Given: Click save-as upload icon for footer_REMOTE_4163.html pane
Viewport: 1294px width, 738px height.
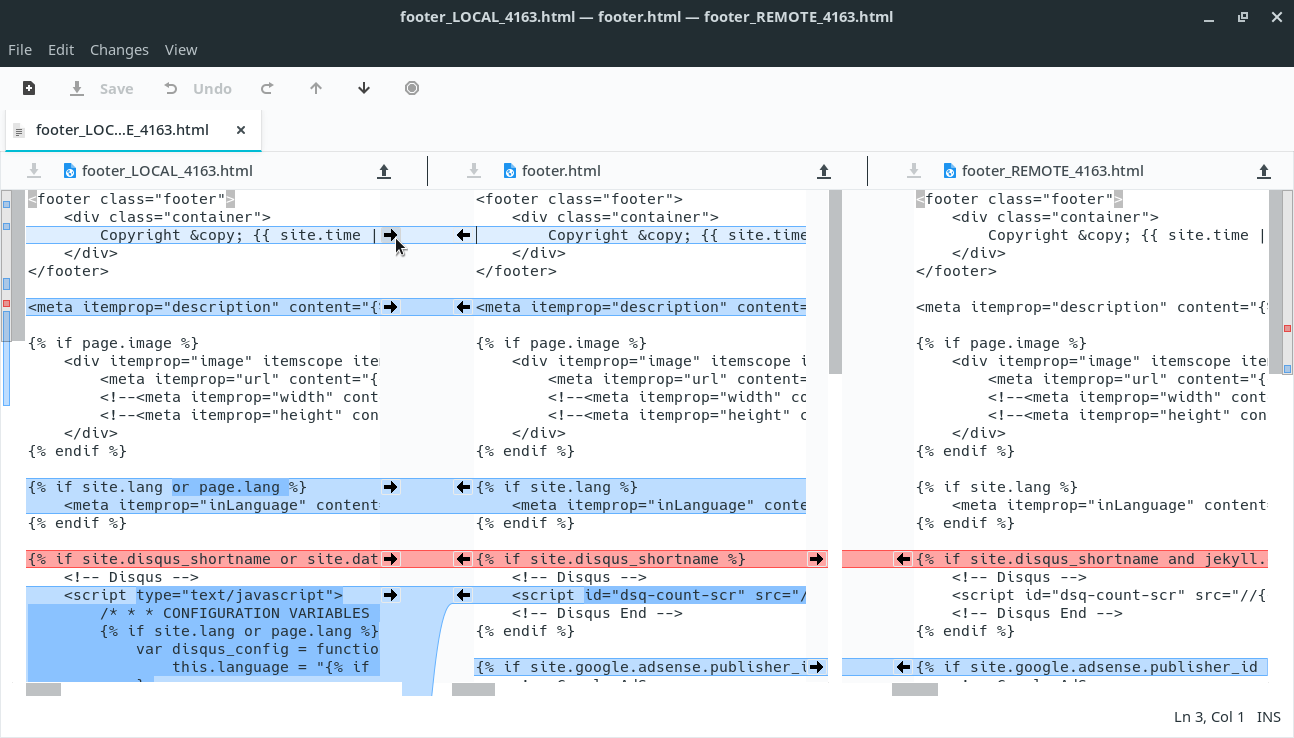Looking at the screenshot, I should (x=1264, y=171).
